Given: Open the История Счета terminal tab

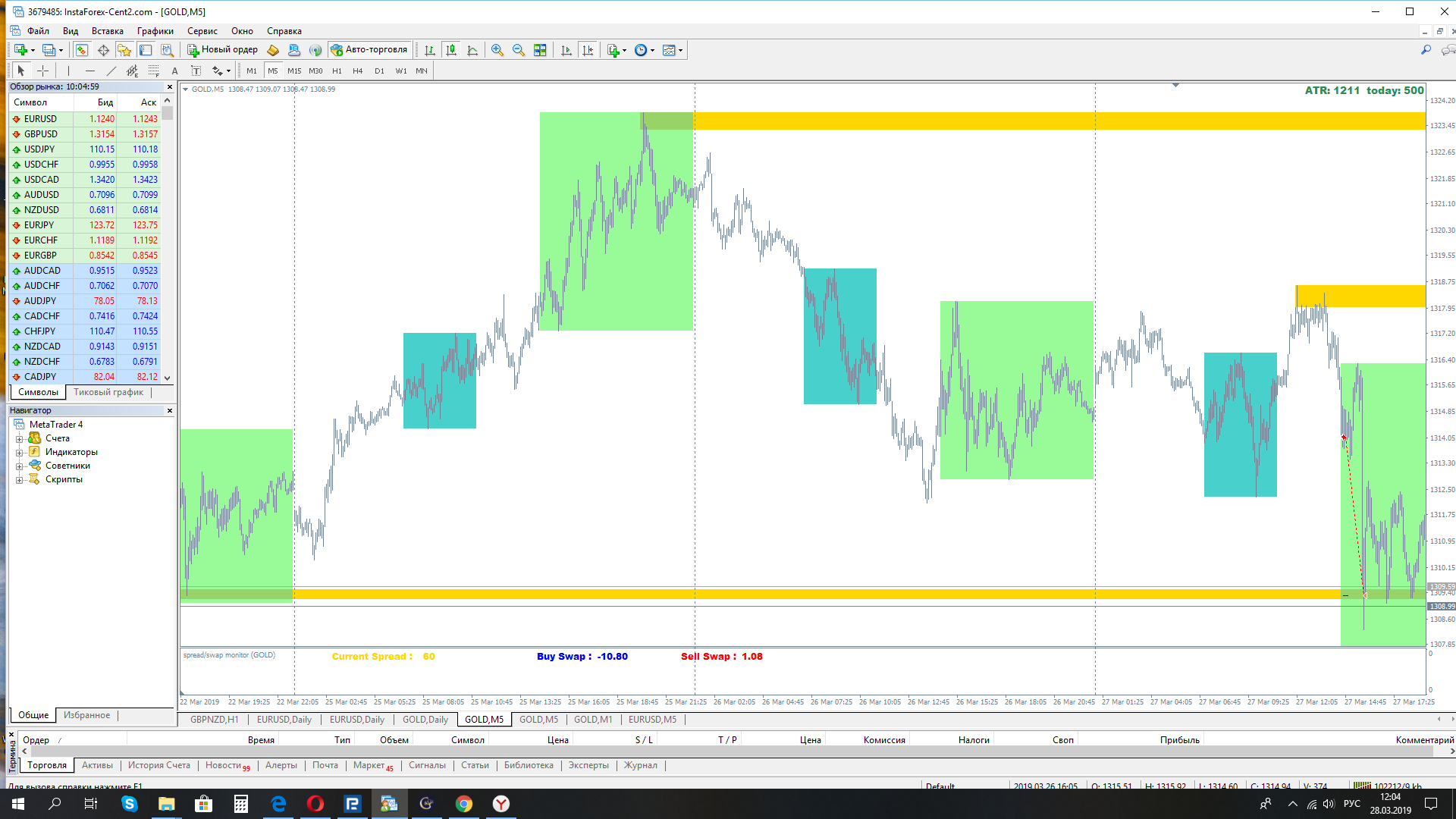Looking at the screenshot, I should [158, 765].
